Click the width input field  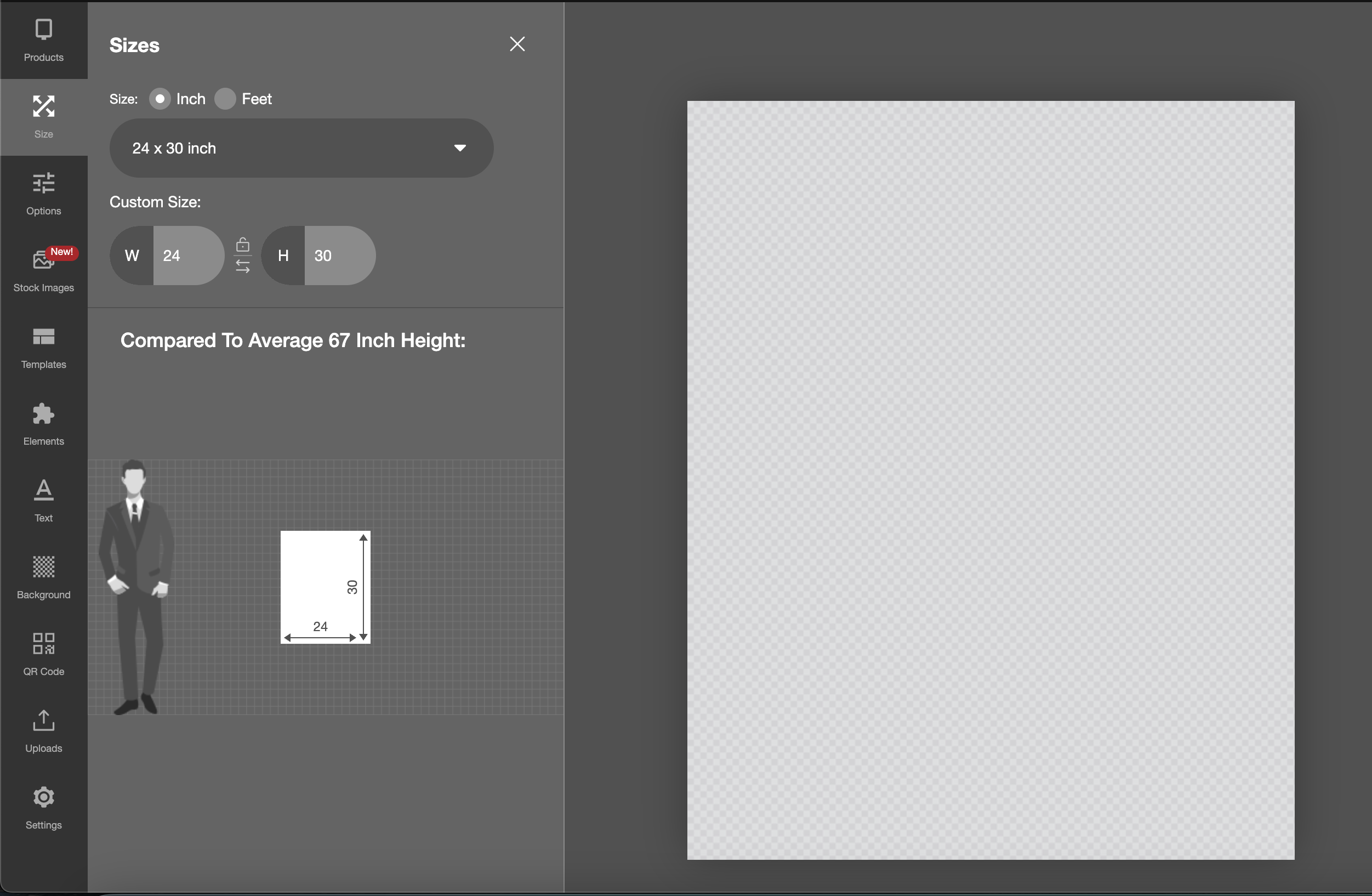(x=187, y=256)
